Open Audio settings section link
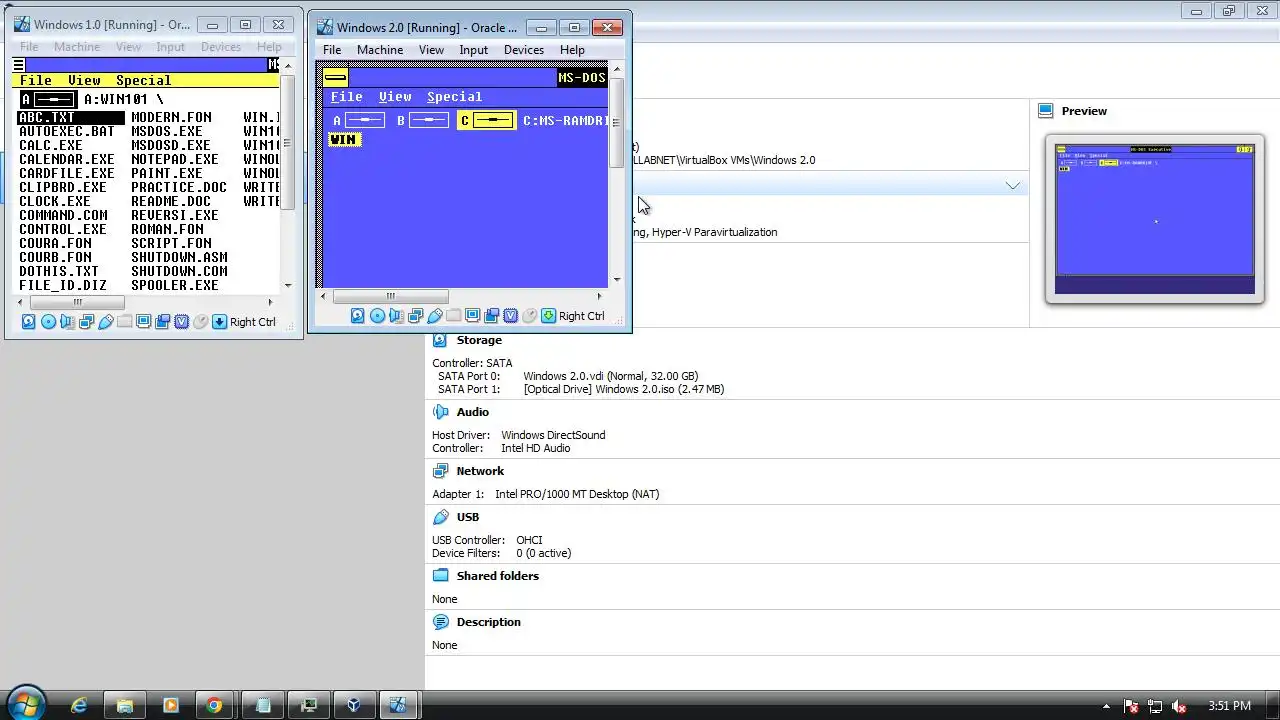 point(473,412)
